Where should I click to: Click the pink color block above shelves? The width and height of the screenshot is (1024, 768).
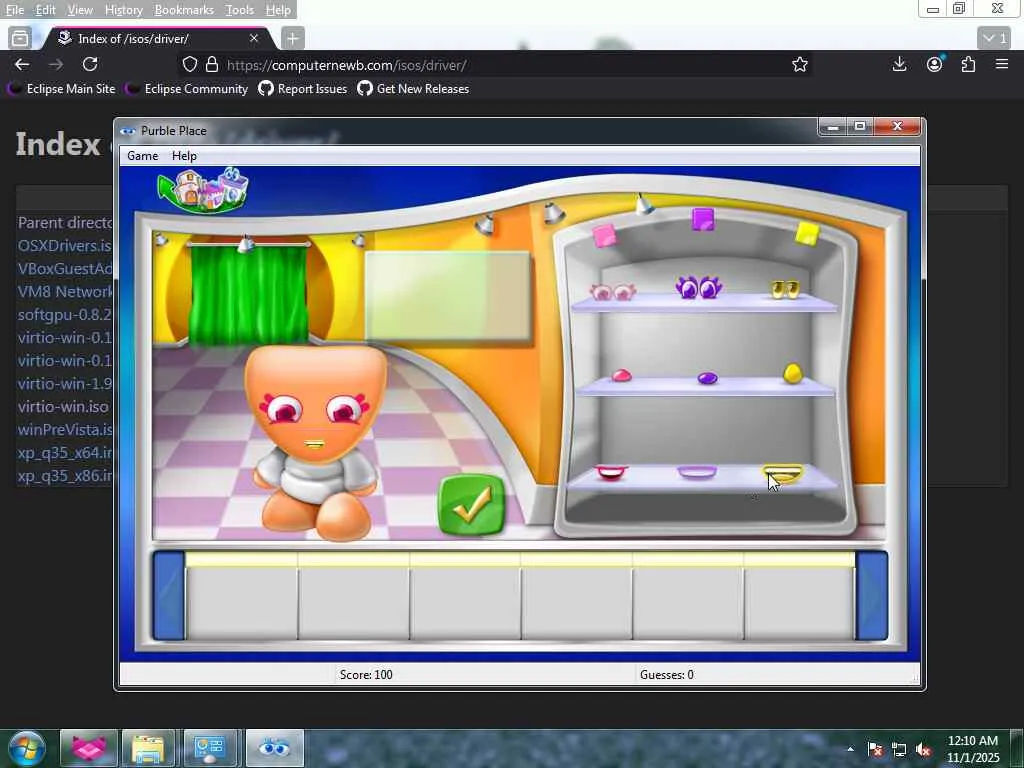(x=604, y=236)
